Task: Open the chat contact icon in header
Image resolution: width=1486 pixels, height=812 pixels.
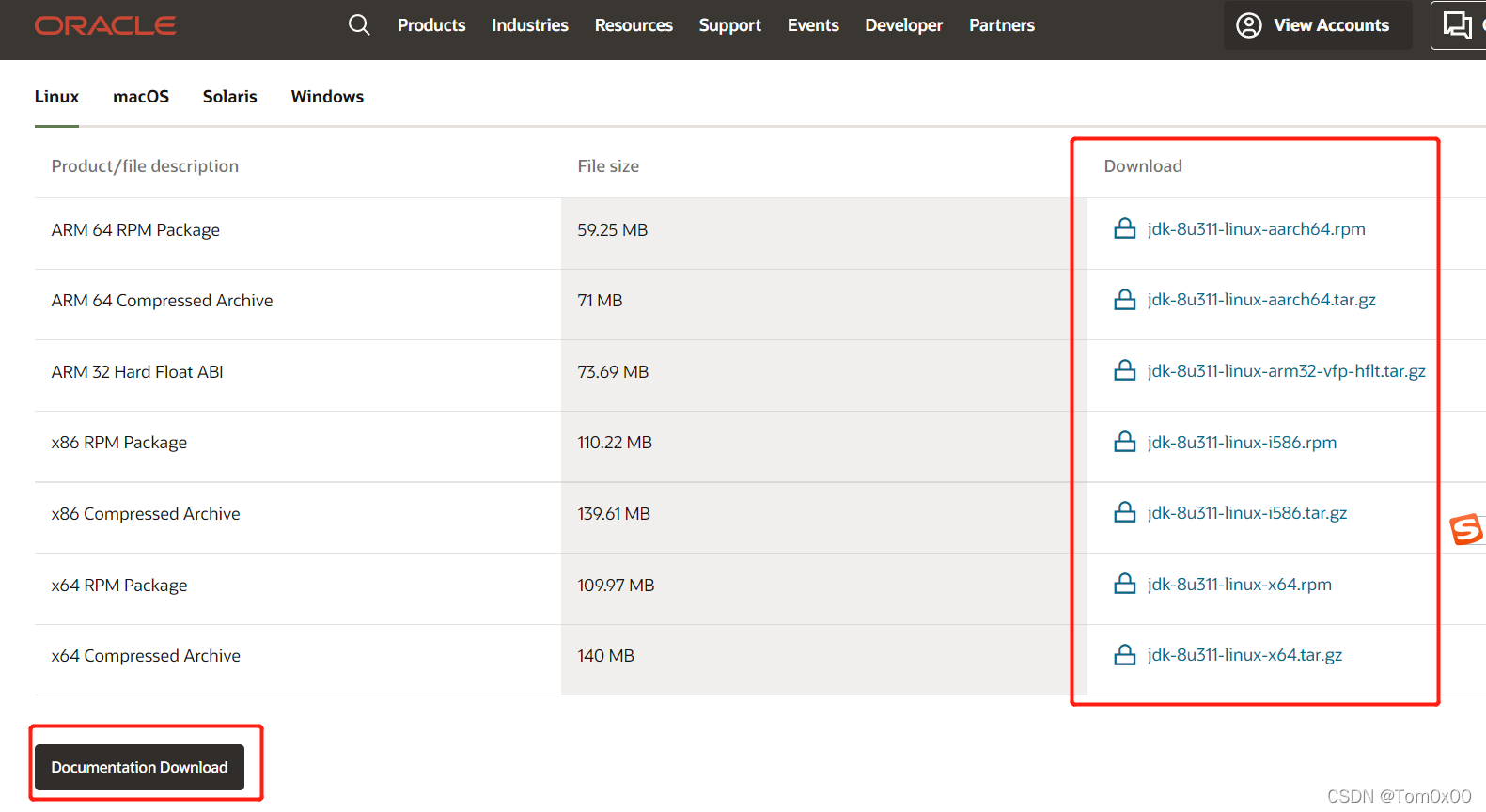Action: point(1458,25)
